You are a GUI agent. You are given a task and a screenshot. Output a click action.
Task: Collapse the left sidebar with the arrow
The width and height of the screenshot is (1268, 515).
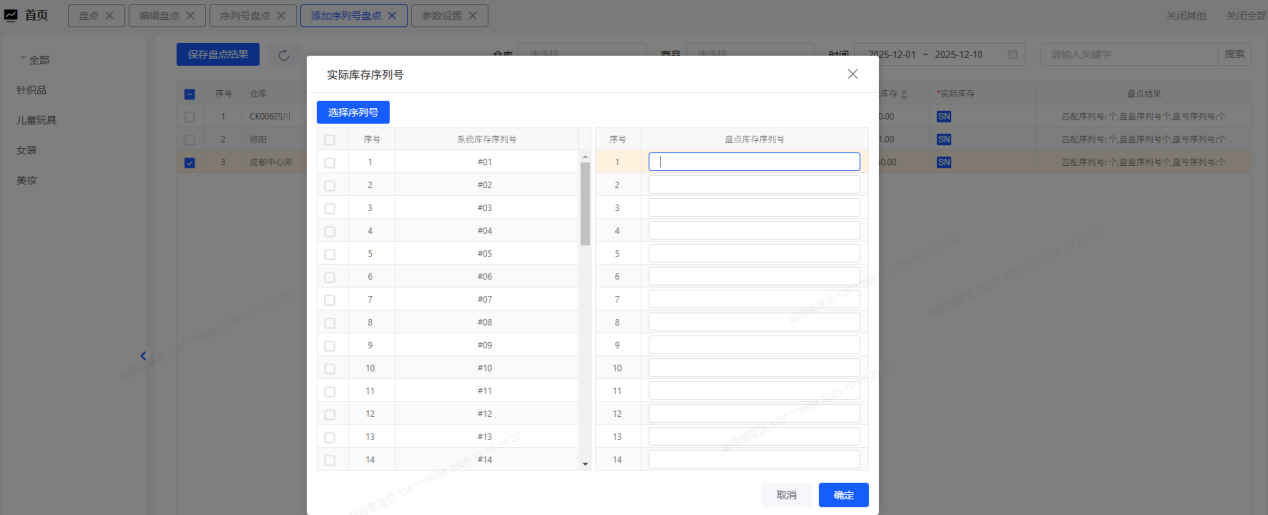(143, 355)
